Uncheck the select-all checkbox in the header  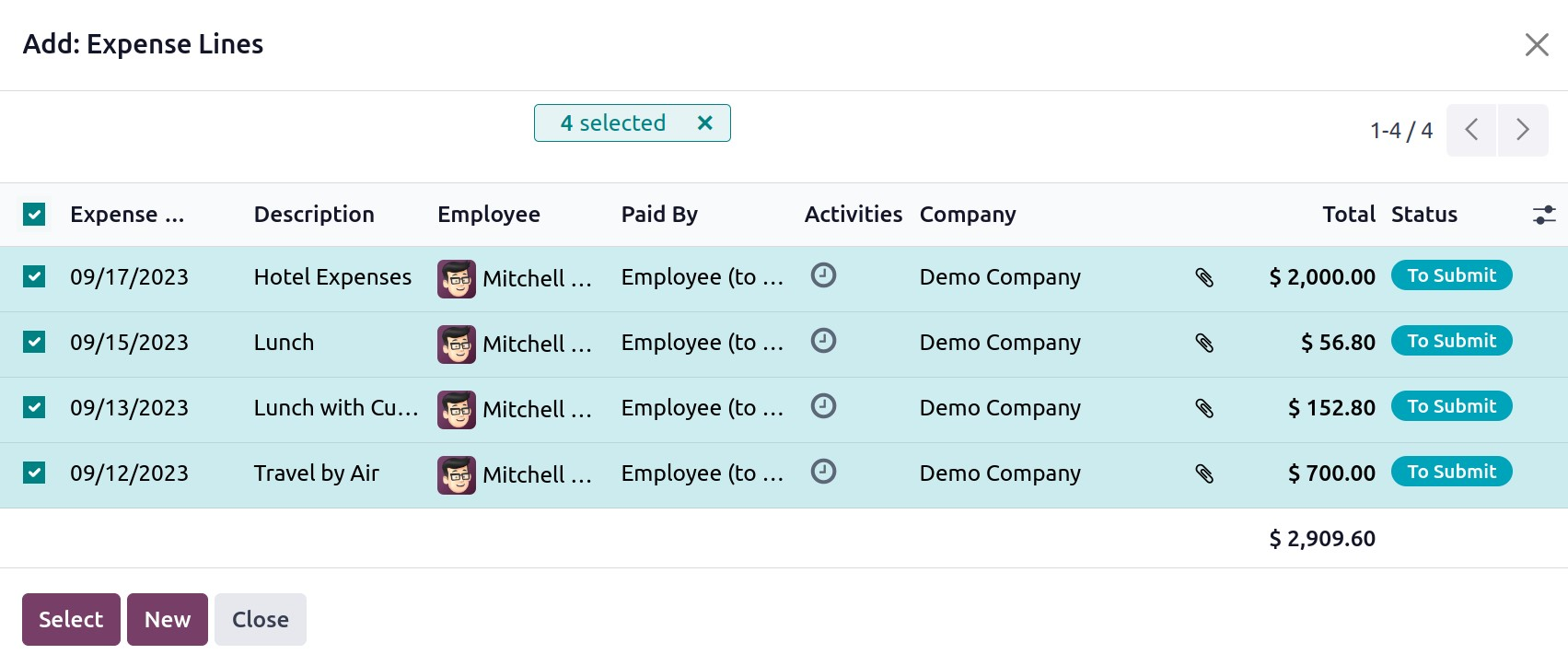click(34, 215)
